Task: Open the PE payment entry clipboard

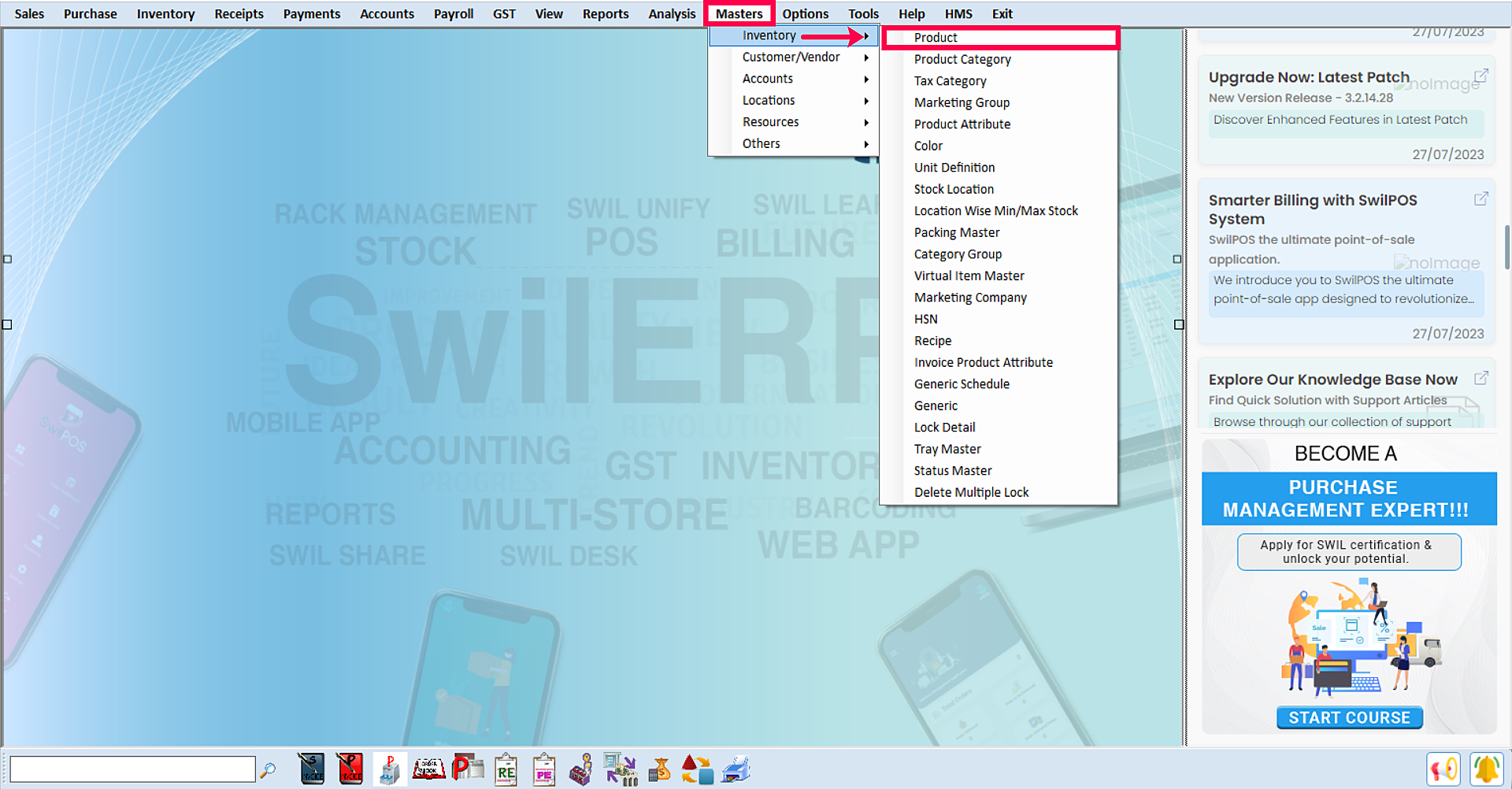Action: coord(544,769)
